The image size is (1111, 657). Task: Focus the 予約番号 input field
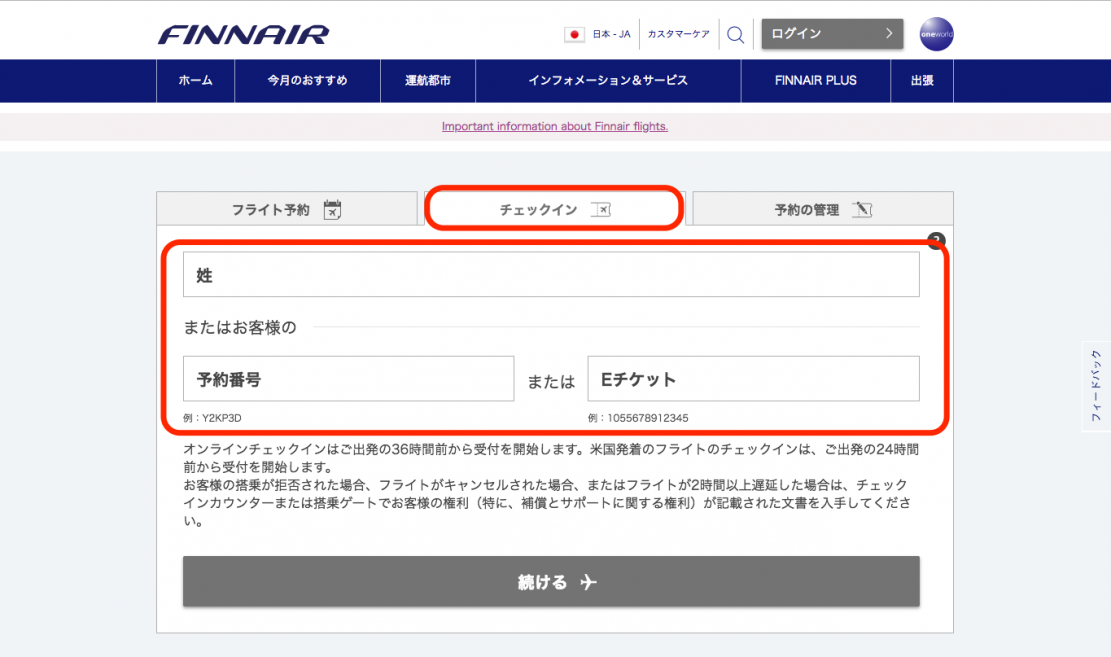(349, 378)
